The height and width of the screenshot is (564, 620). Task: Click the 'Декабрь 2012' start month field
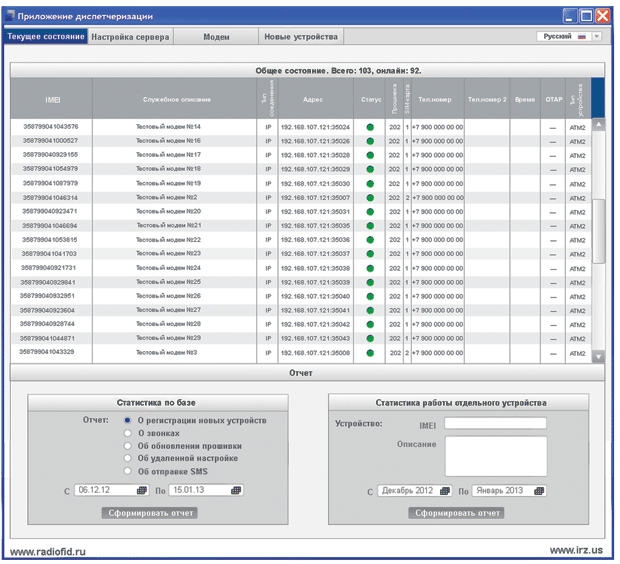(415, 491)
